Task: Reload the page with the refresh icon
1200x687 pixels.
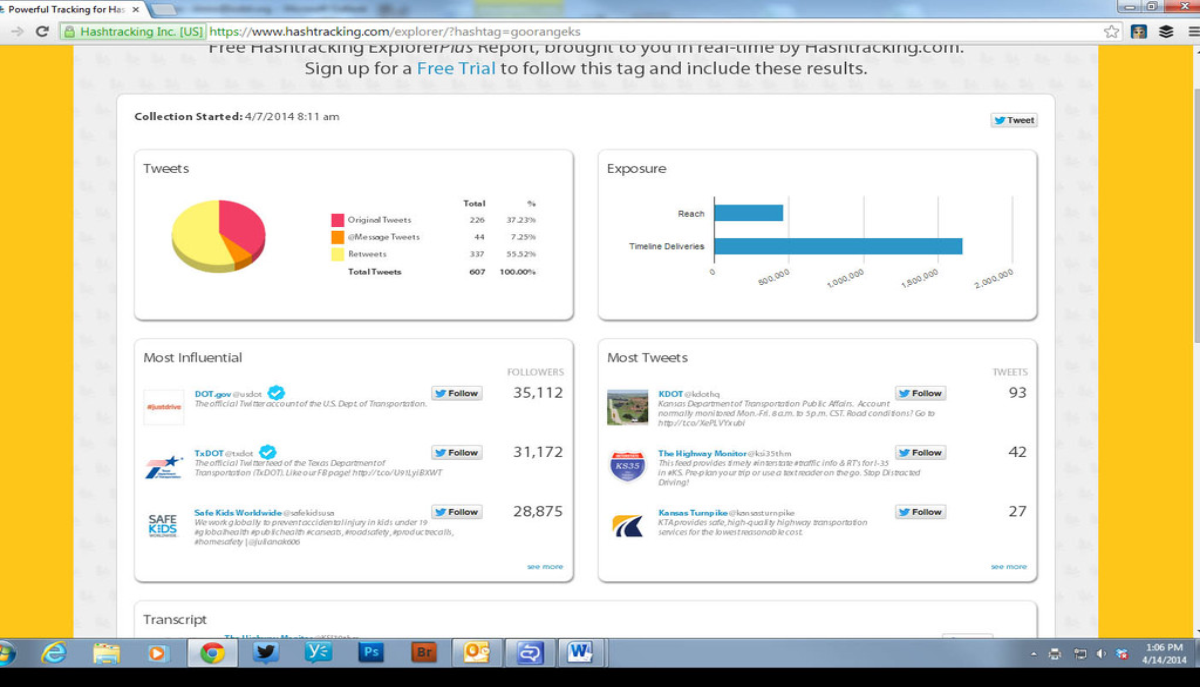Action: (42, 31)
